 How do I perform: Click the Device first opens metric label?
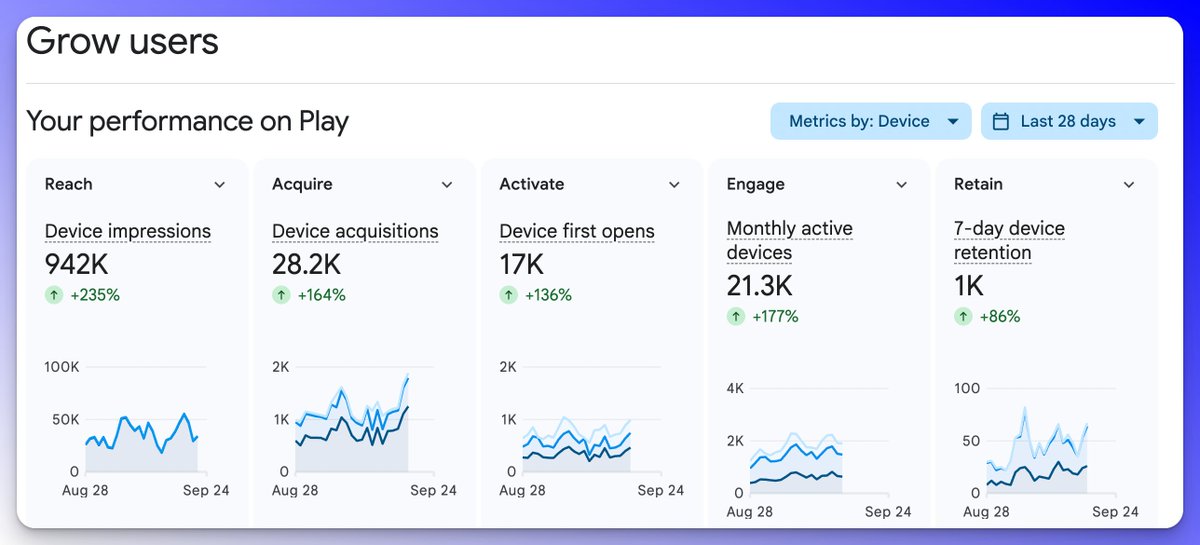tap(577, 231)
